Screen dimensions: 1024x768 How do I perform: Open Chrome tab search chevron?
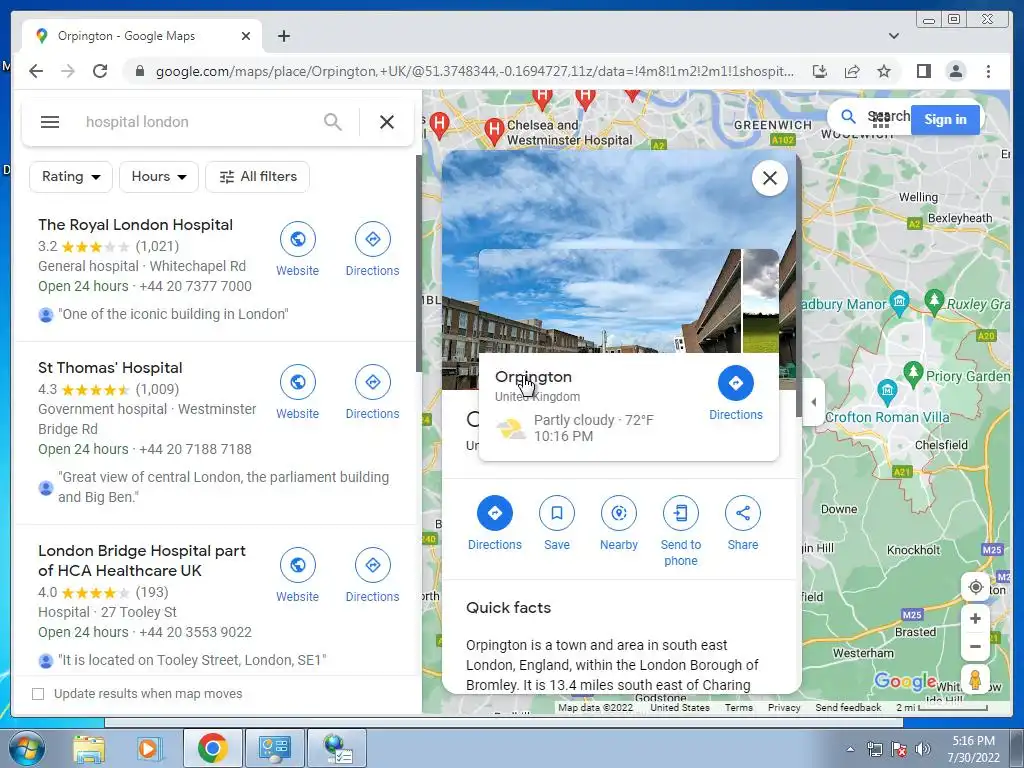(894, 36)
